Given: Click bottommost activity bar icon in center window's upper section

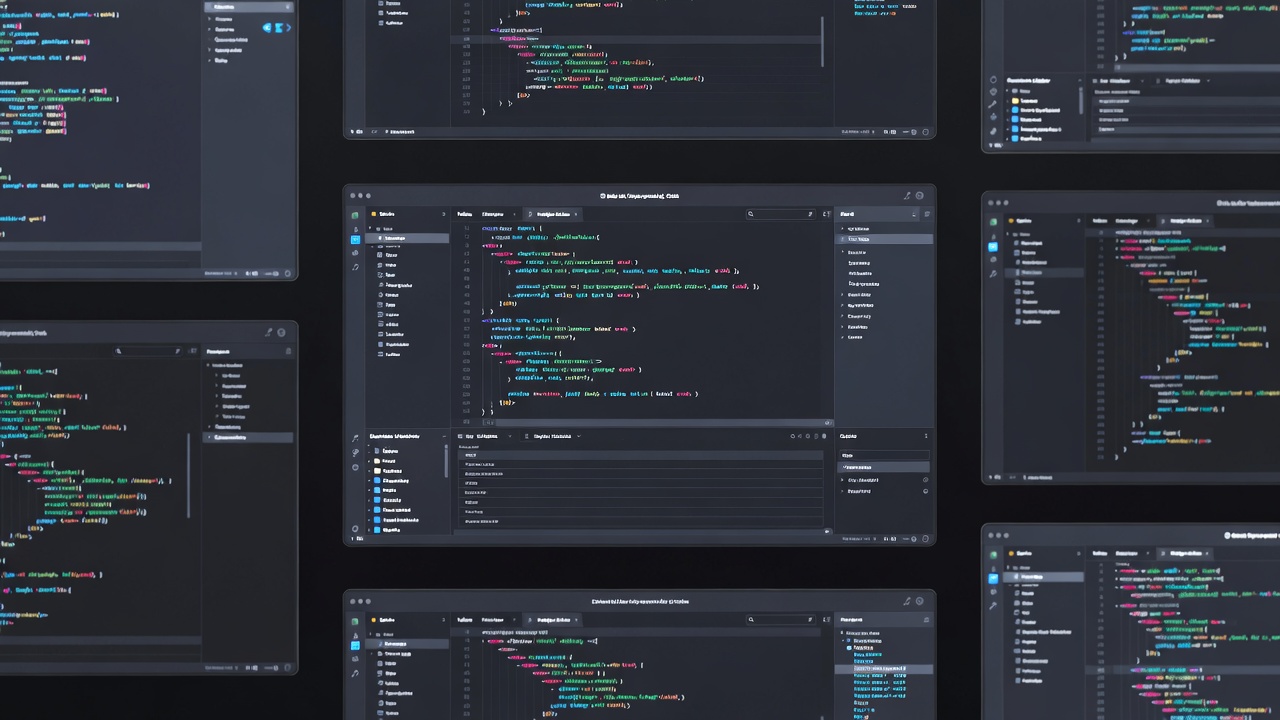Looking at the screenshot, I should (355, 266).
